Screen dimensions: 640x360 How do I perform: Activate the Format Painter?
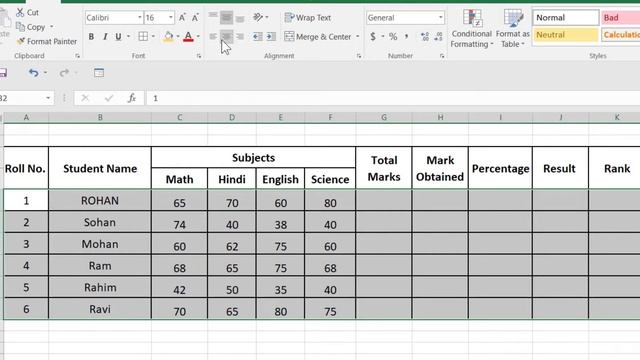47,41
